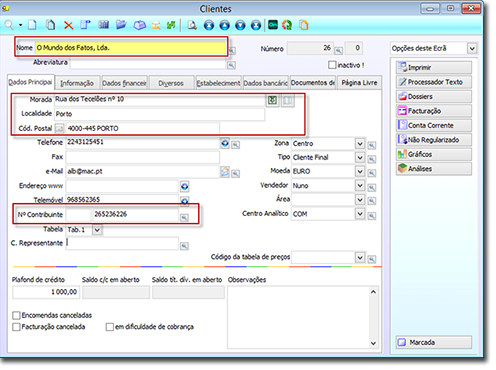
Task: Click the lookup icon beside Número field
Action: tap(339, 51)
